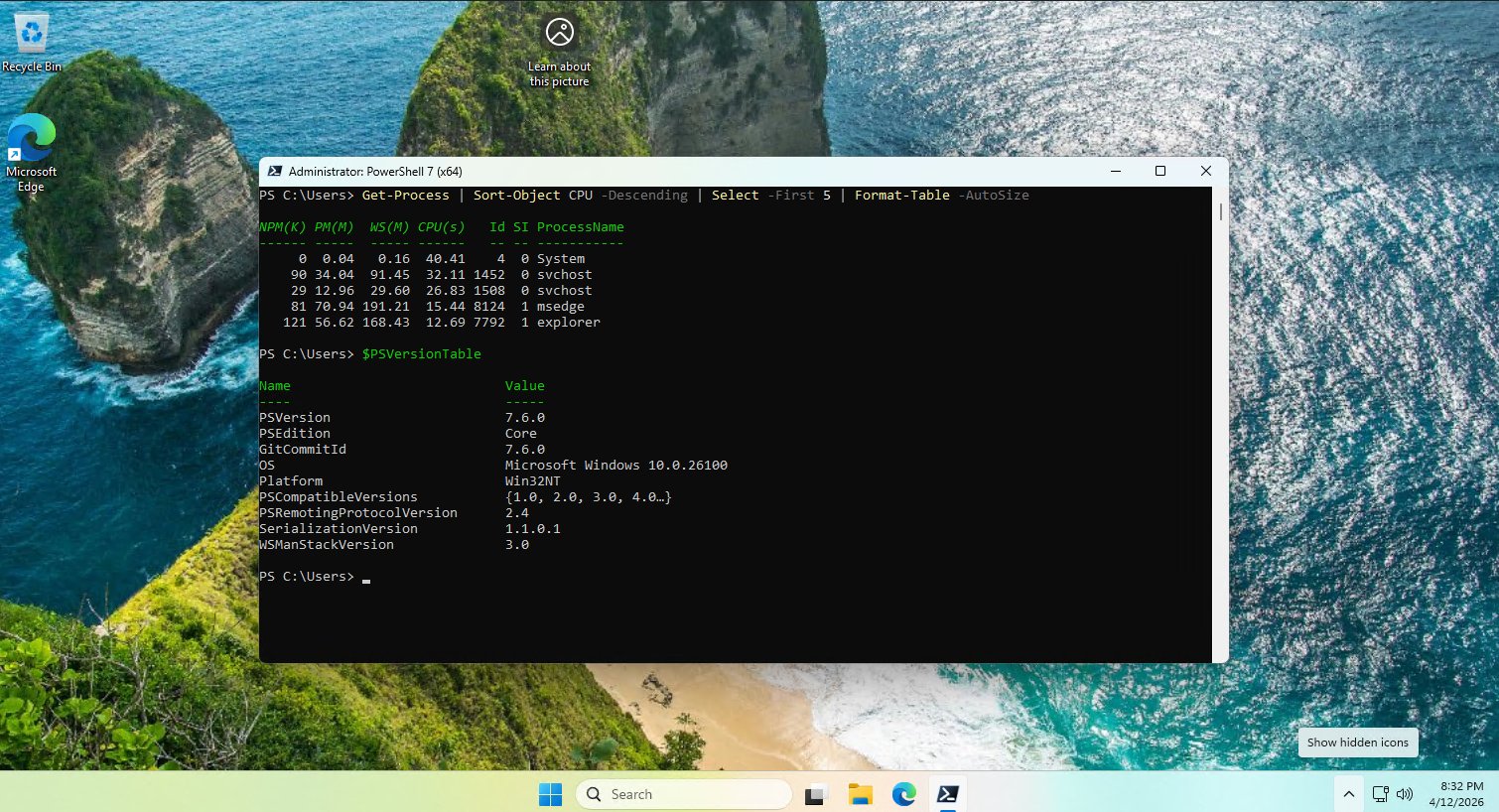Open Task View from the taskbar

click(x=816, y=794)
